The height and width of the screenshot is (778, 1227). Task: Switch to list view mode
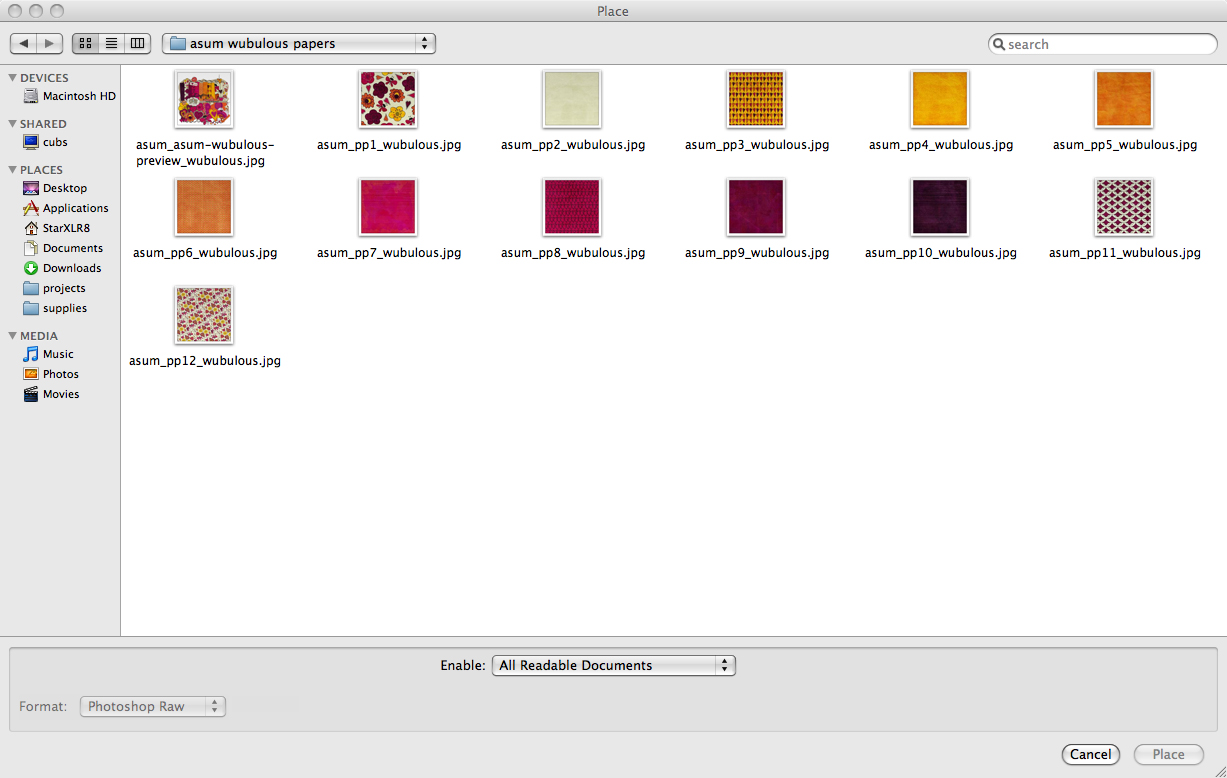tap(111, 44)
